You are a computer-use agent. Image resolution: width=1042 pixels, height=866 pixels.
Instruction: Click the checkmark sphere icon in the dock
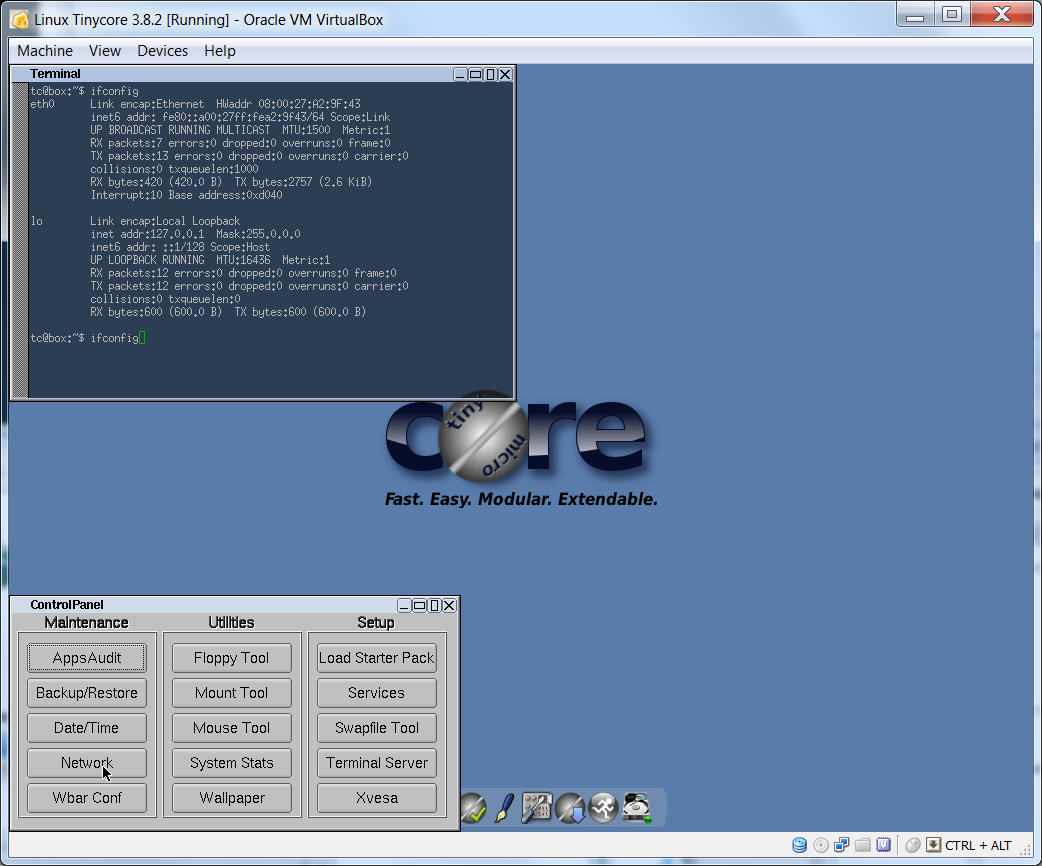(474, 808)
